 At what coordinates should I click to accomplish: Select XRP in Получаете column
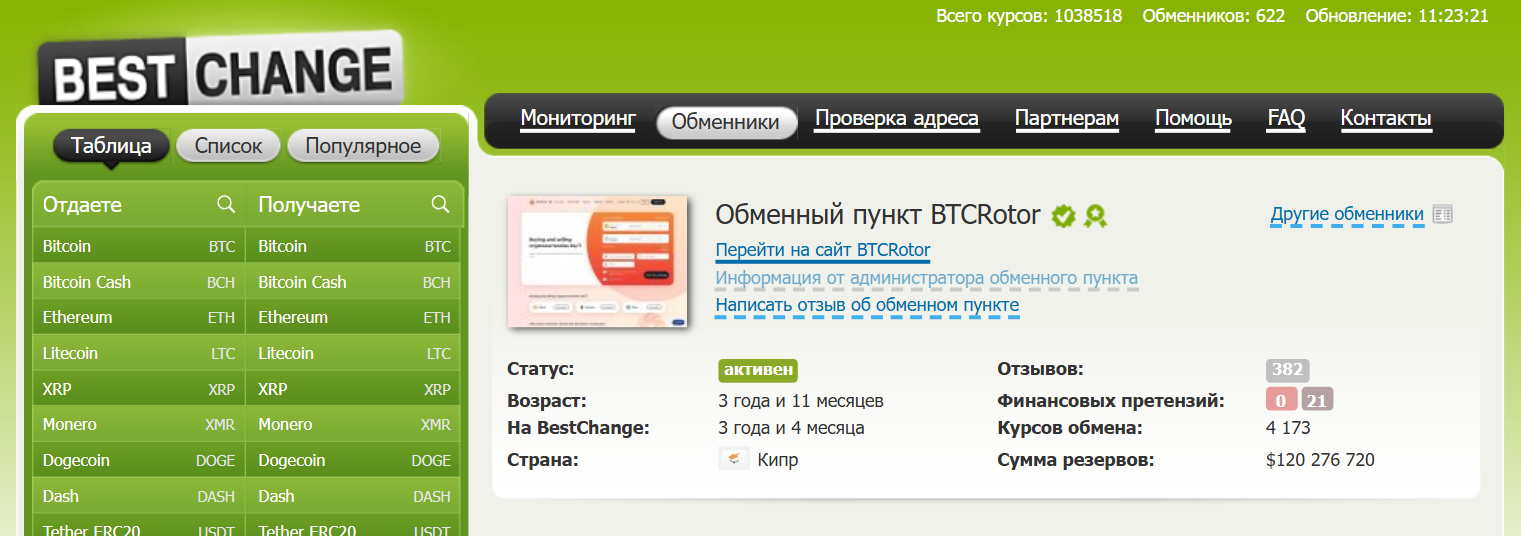(354, 389)
